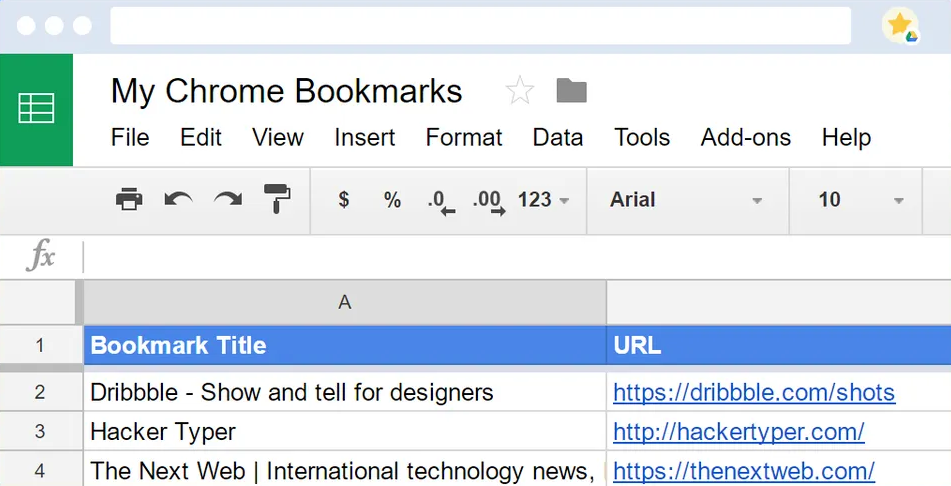Decrease decimal places

pyautogui.click(x=441, y=203)
